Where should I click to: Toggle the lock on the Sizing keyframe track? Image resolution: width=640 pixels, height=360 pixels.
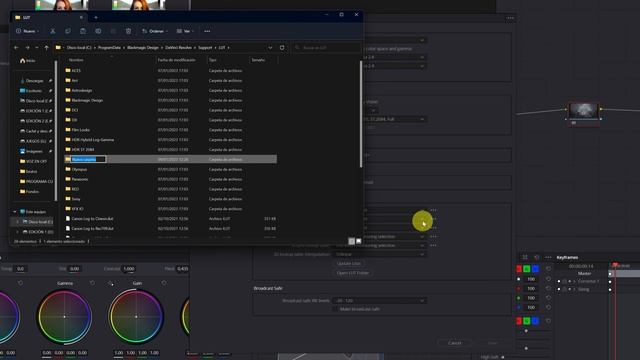click(x=564, y=289)
